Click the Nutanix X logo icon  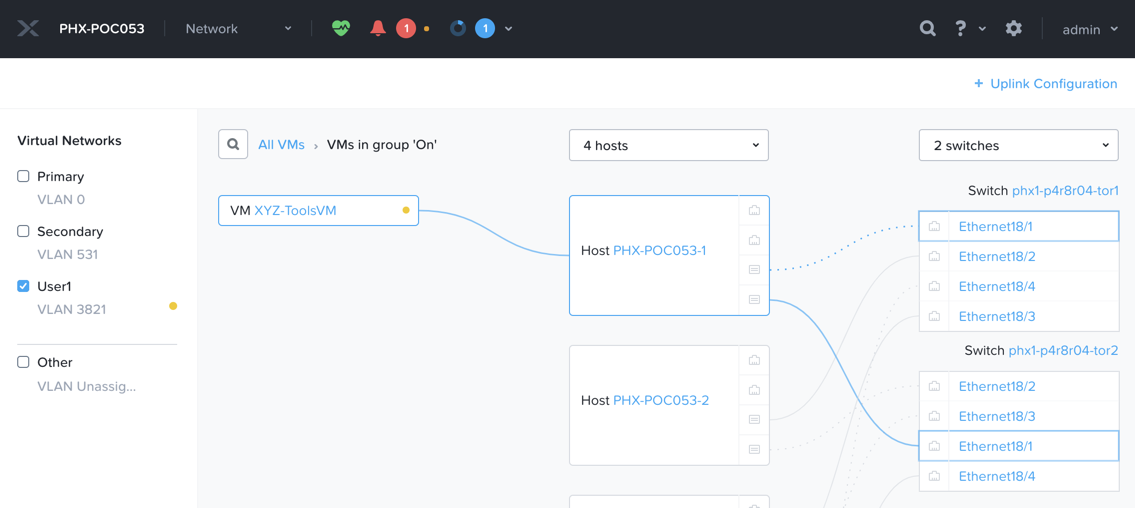[28, 29]
